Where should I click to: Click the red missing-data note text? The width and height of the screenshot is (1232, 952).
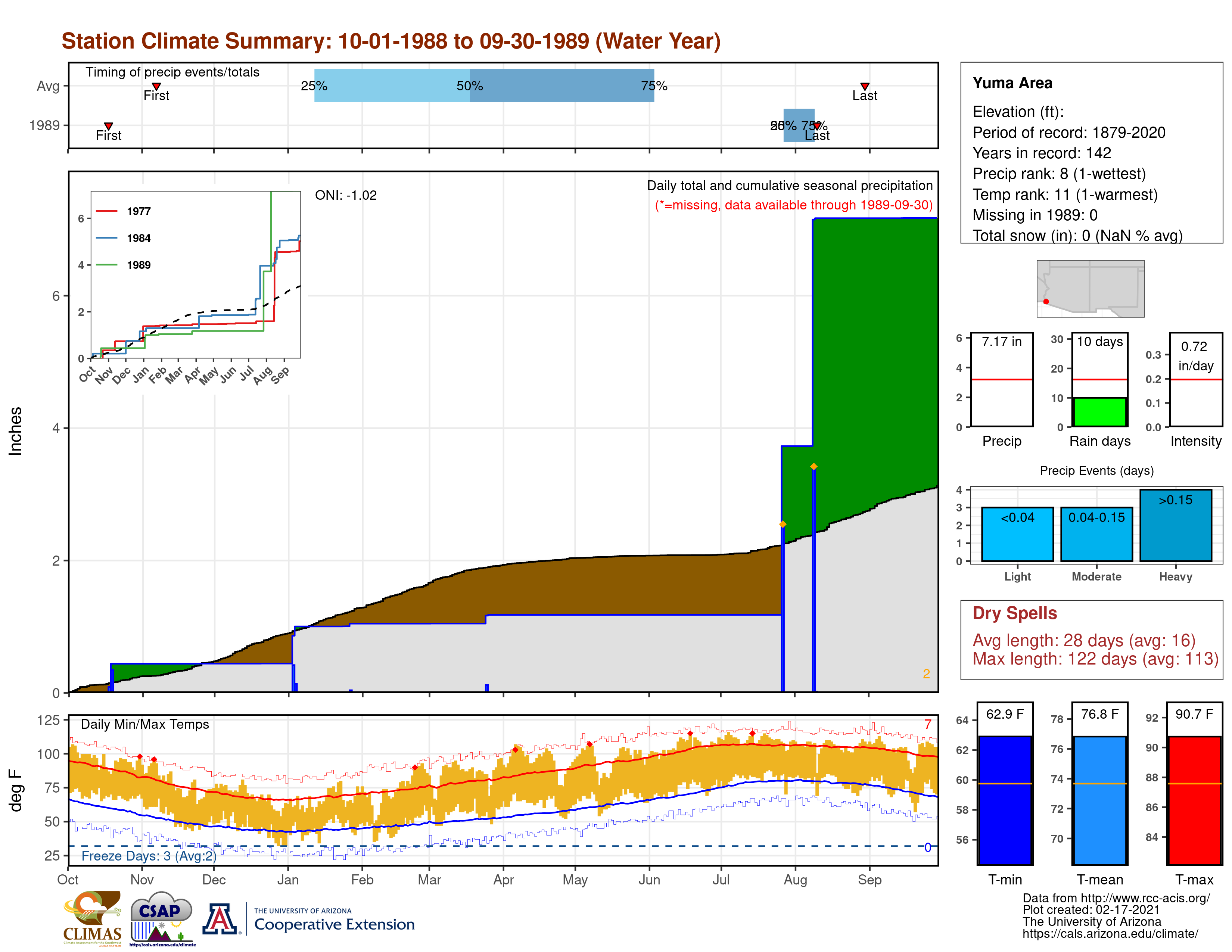click(x=794, y=205)
